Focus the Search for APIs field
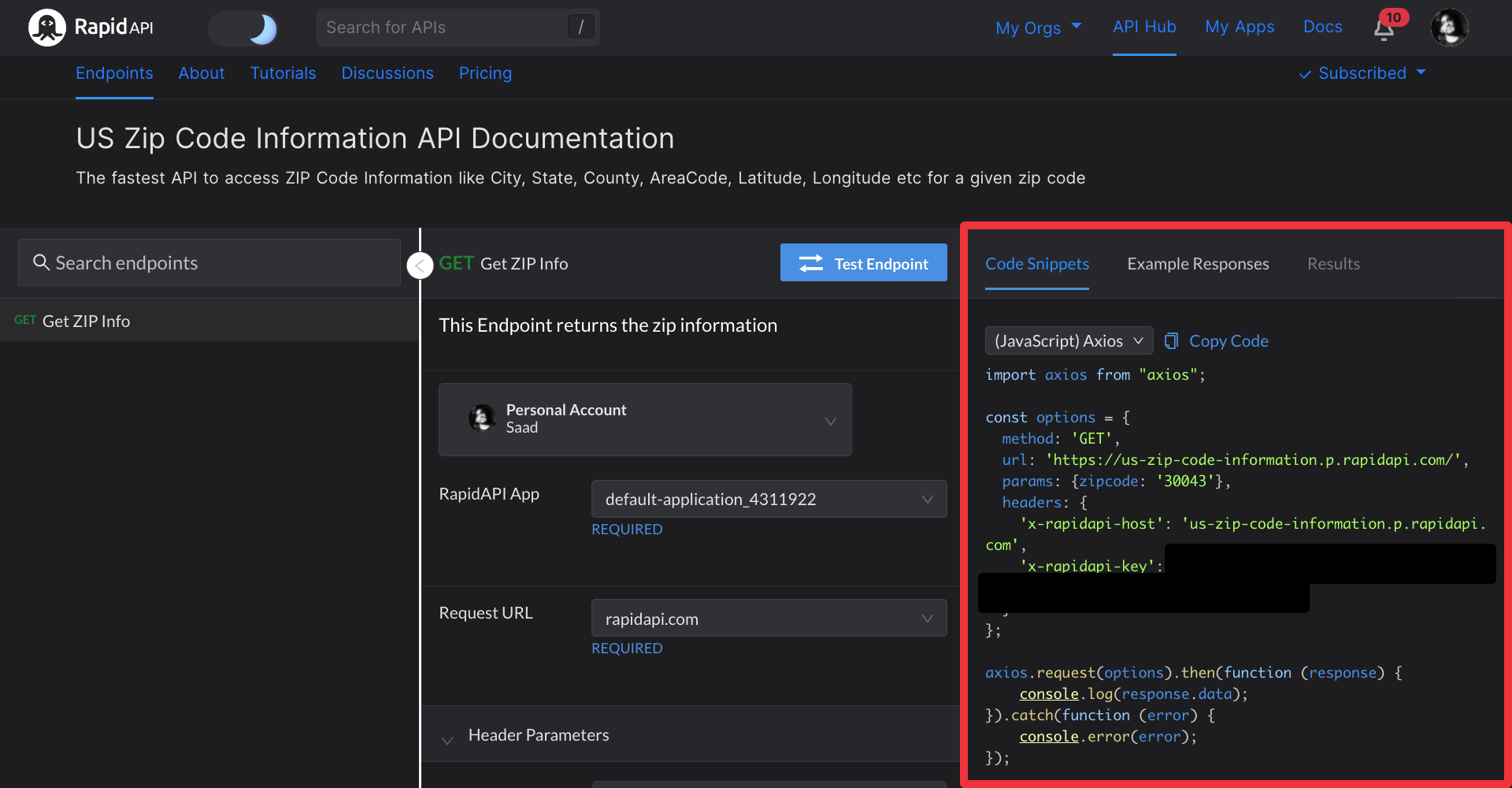This screenshot has height=788, width=1512. [x=458, y=28]
